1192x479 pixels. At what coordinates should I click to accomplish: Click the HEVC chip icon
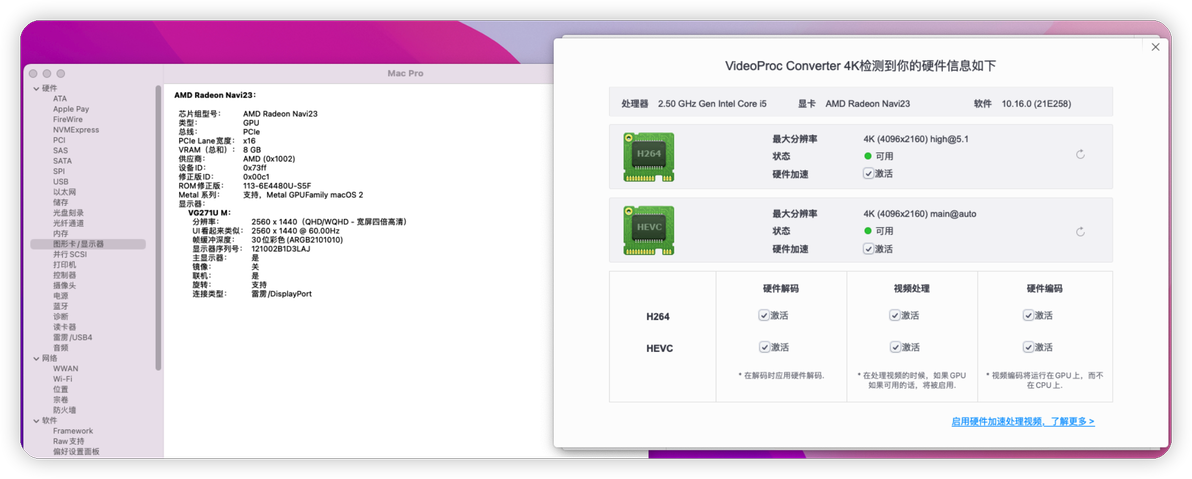click(x=648, y=230)
